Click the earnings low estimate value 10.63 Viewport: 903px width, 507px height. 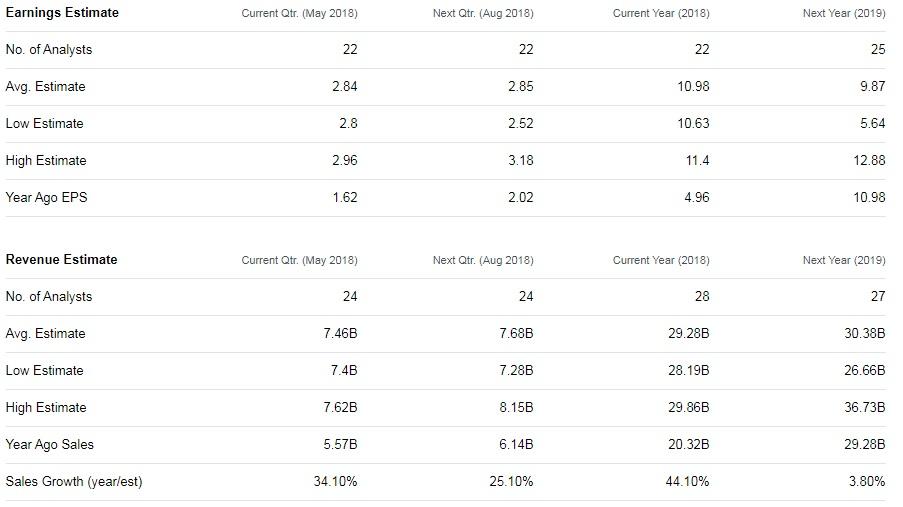click(693, 123)
